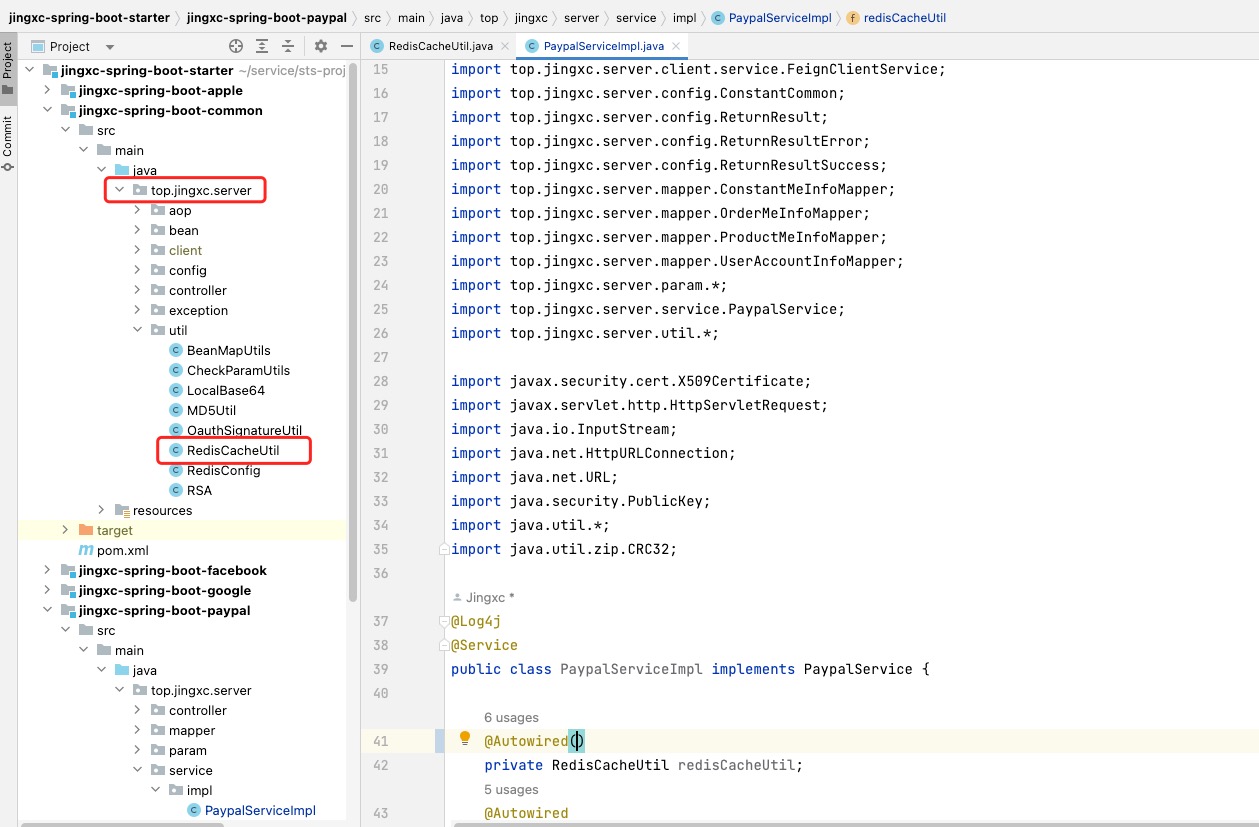
Task: Click the MD5Util class icon
Action: click(x=176, y=410)
